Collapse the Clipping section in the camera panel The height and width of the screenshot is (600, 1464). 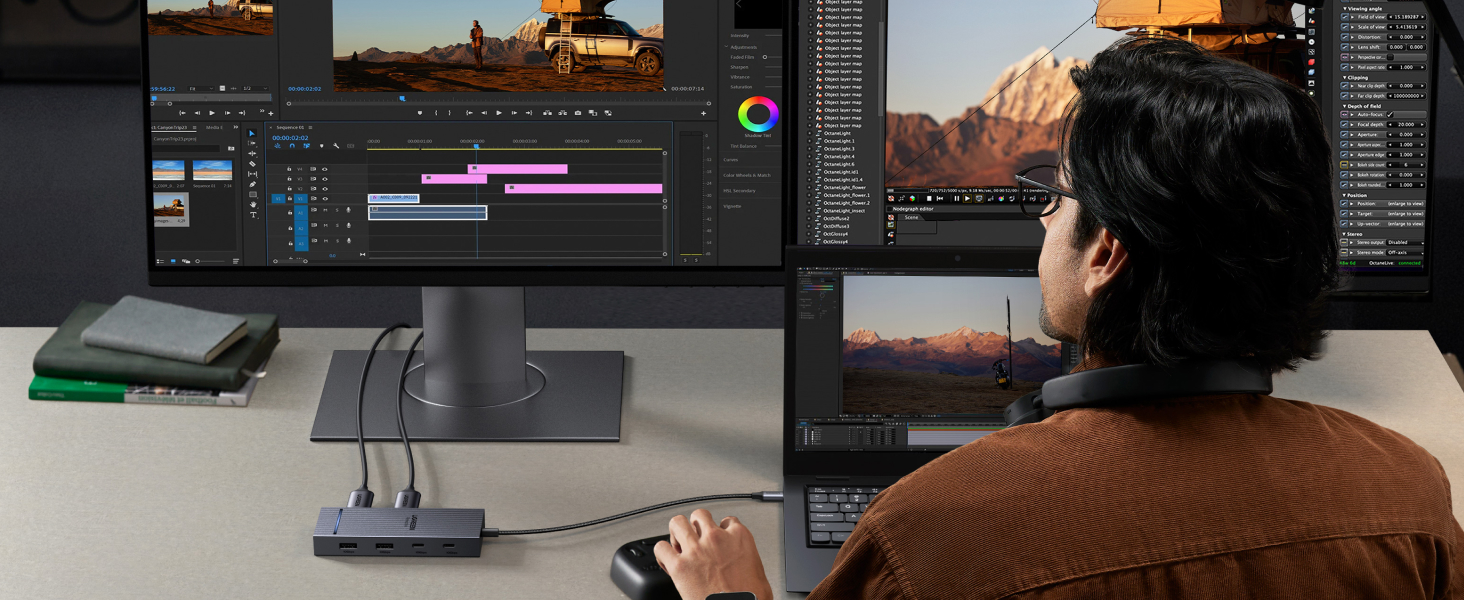pyautogui.click(x=1344, y=77)
